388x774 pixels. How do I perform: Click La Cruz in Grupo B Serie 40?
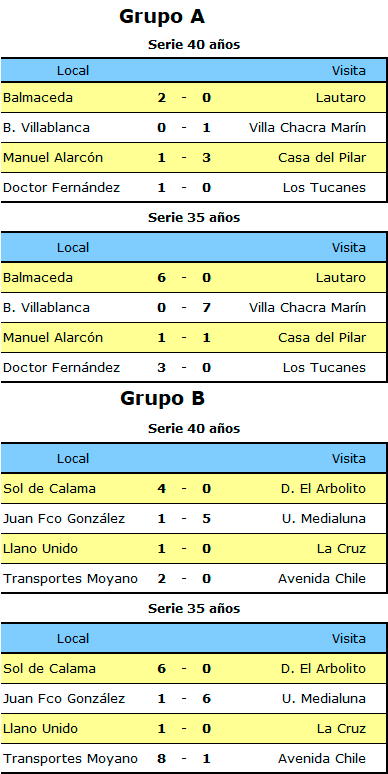click(x=341, y=549)
